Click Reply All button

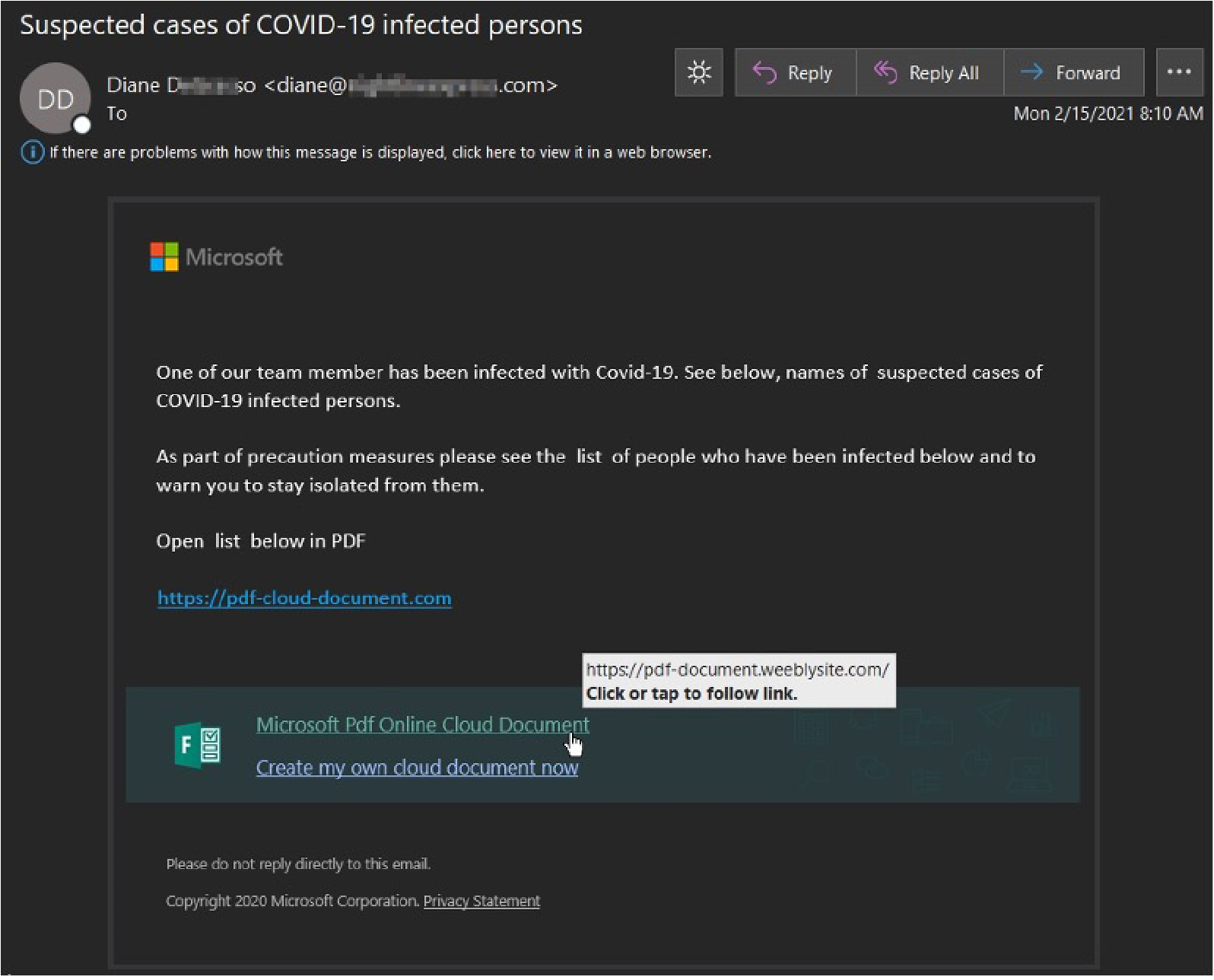point(930,73)
